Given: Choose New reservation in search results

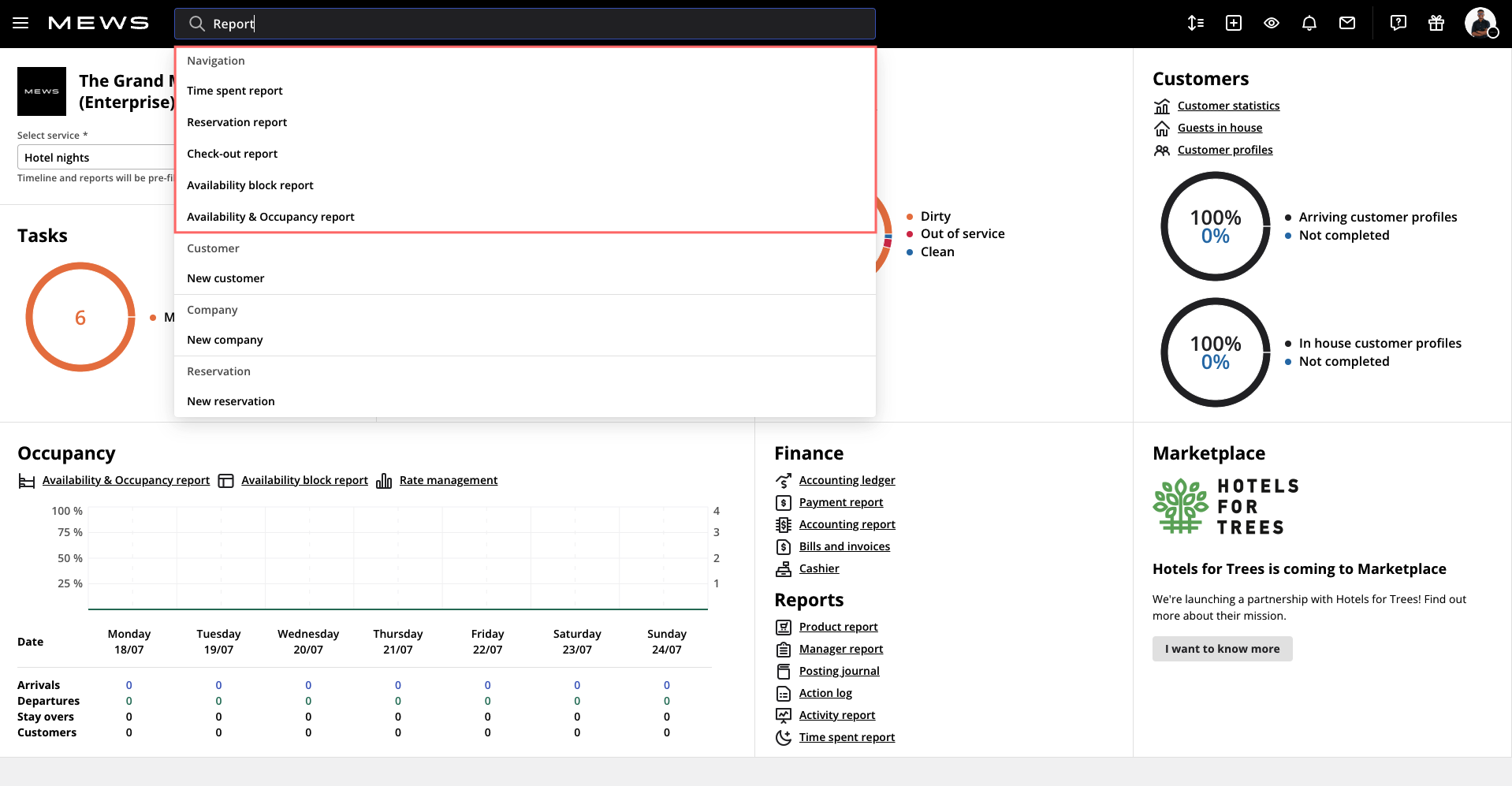Looking at the screenshot, I should [x=231, y=401].
